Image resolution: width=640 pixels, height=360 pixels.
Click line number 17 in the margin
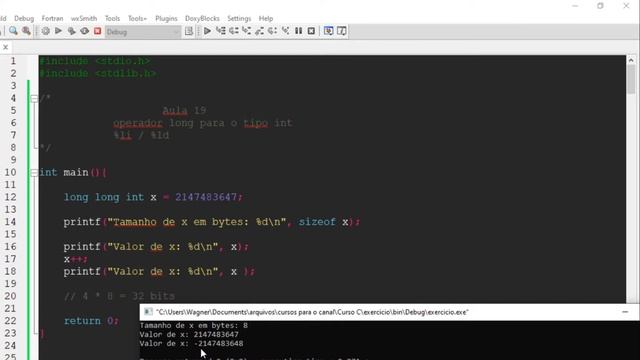[11, 259]
